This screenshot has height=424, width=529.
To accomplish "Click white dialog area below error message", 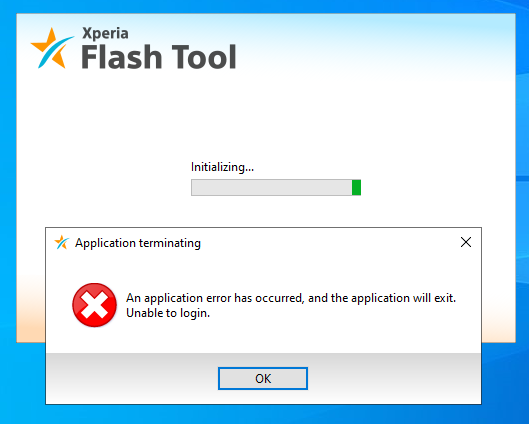I will click(x=263, y=339).
